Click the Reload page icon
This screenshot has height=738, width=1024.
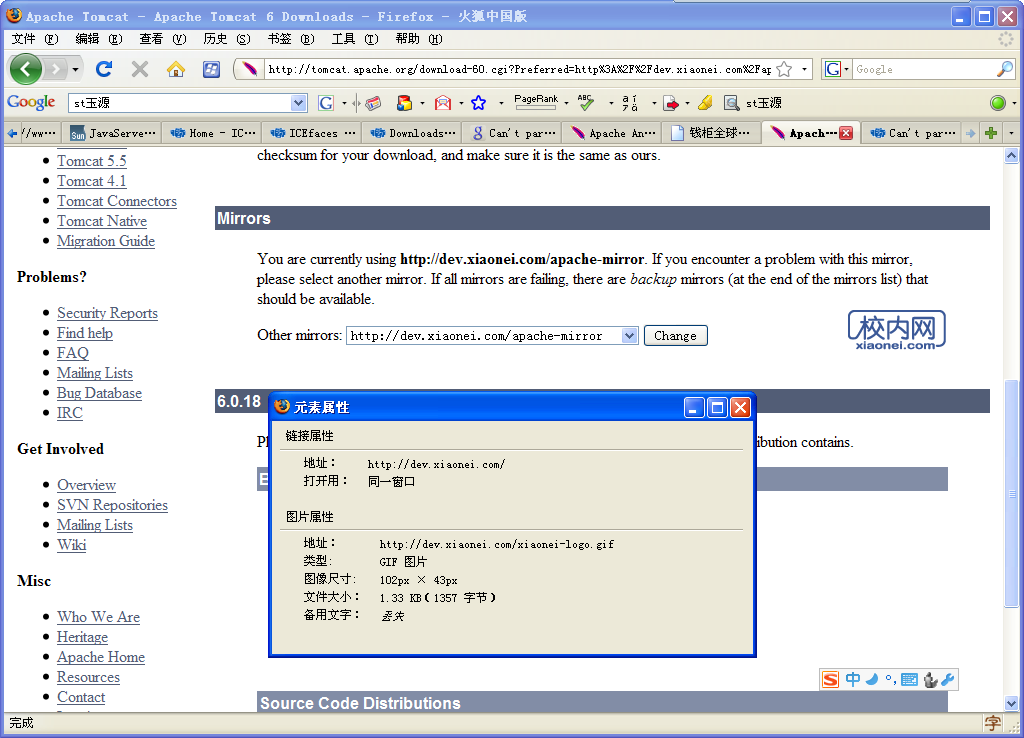104,69
